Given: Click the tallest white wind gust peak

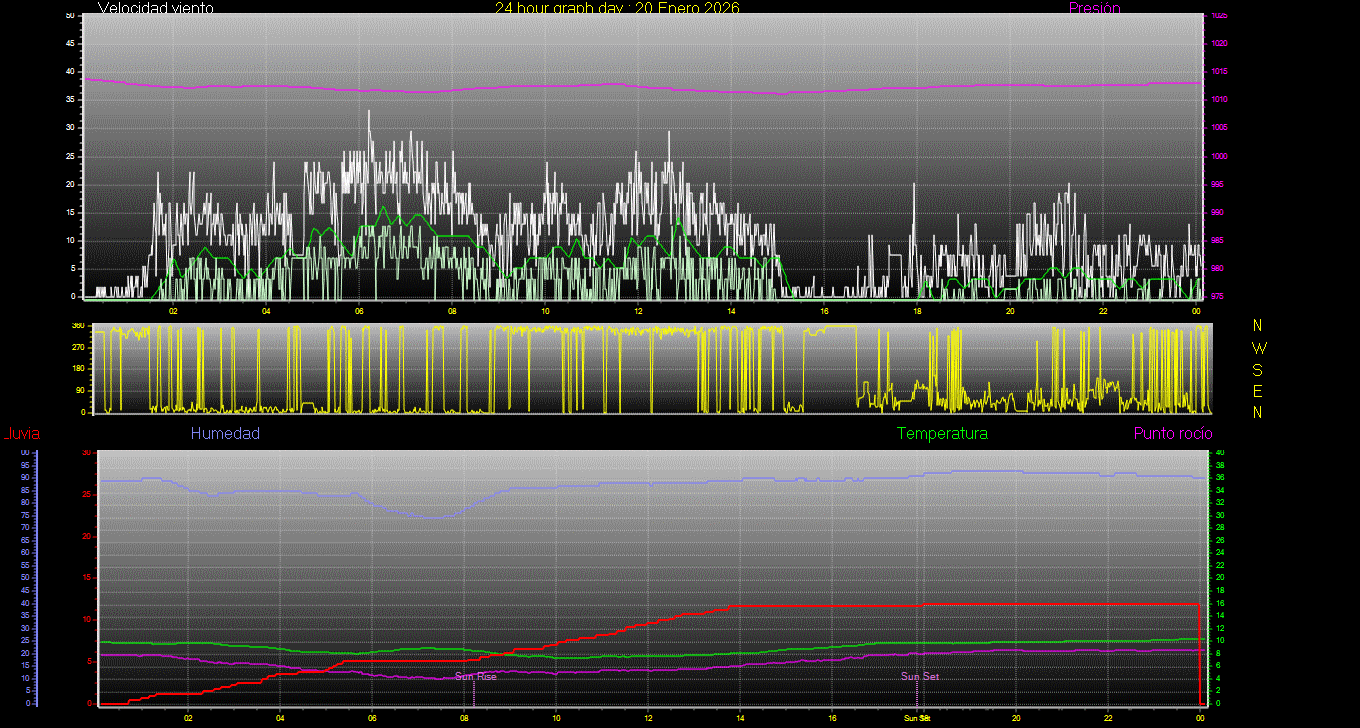Looking at the screenshot, I should pyautogui.click(x=368, y=113).
